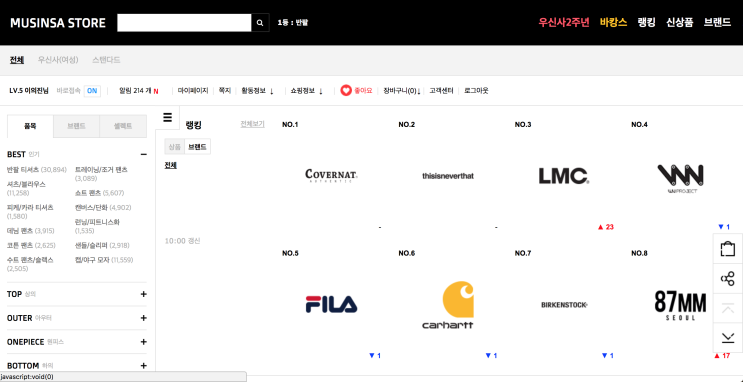Switch to the 브랜드 sidebar tab
The image size is (743, 382).
(76, 126)
